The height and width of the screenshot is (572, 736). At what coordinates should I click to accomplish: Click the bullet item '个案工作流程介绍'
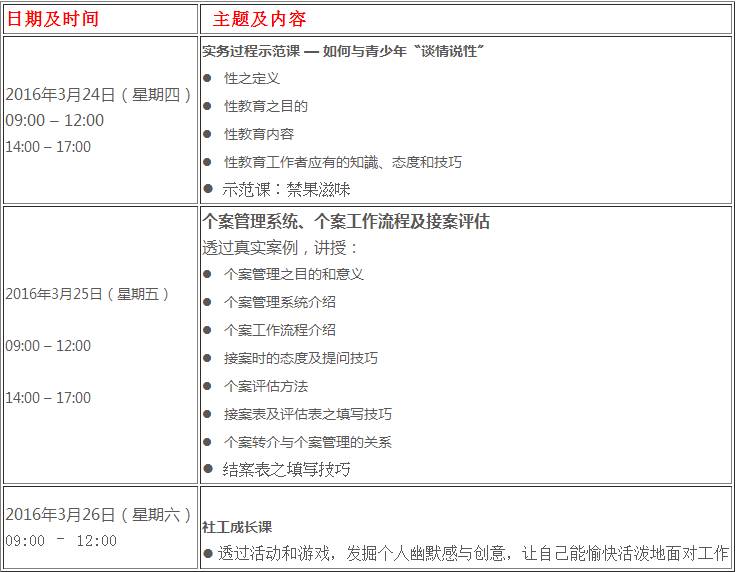click(280, 330)
